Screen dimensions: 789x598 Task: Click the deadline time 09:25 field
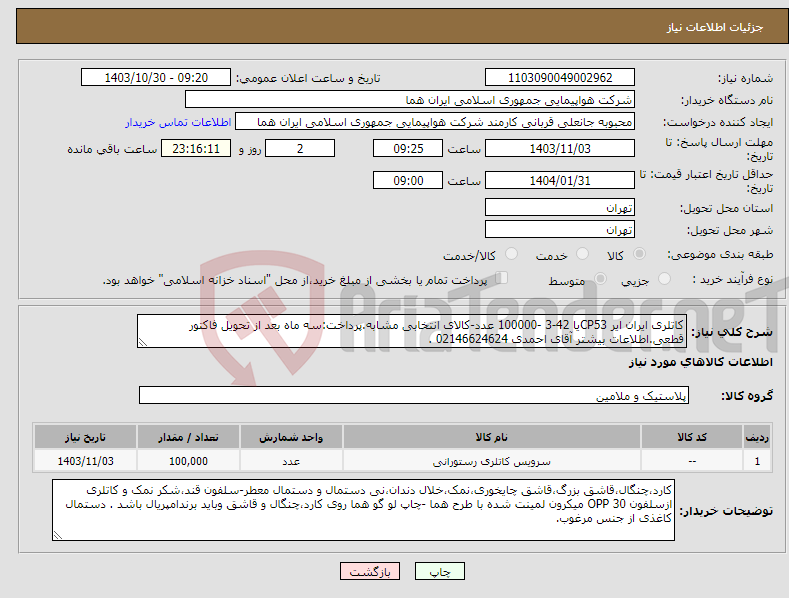[x=408, y=148]
